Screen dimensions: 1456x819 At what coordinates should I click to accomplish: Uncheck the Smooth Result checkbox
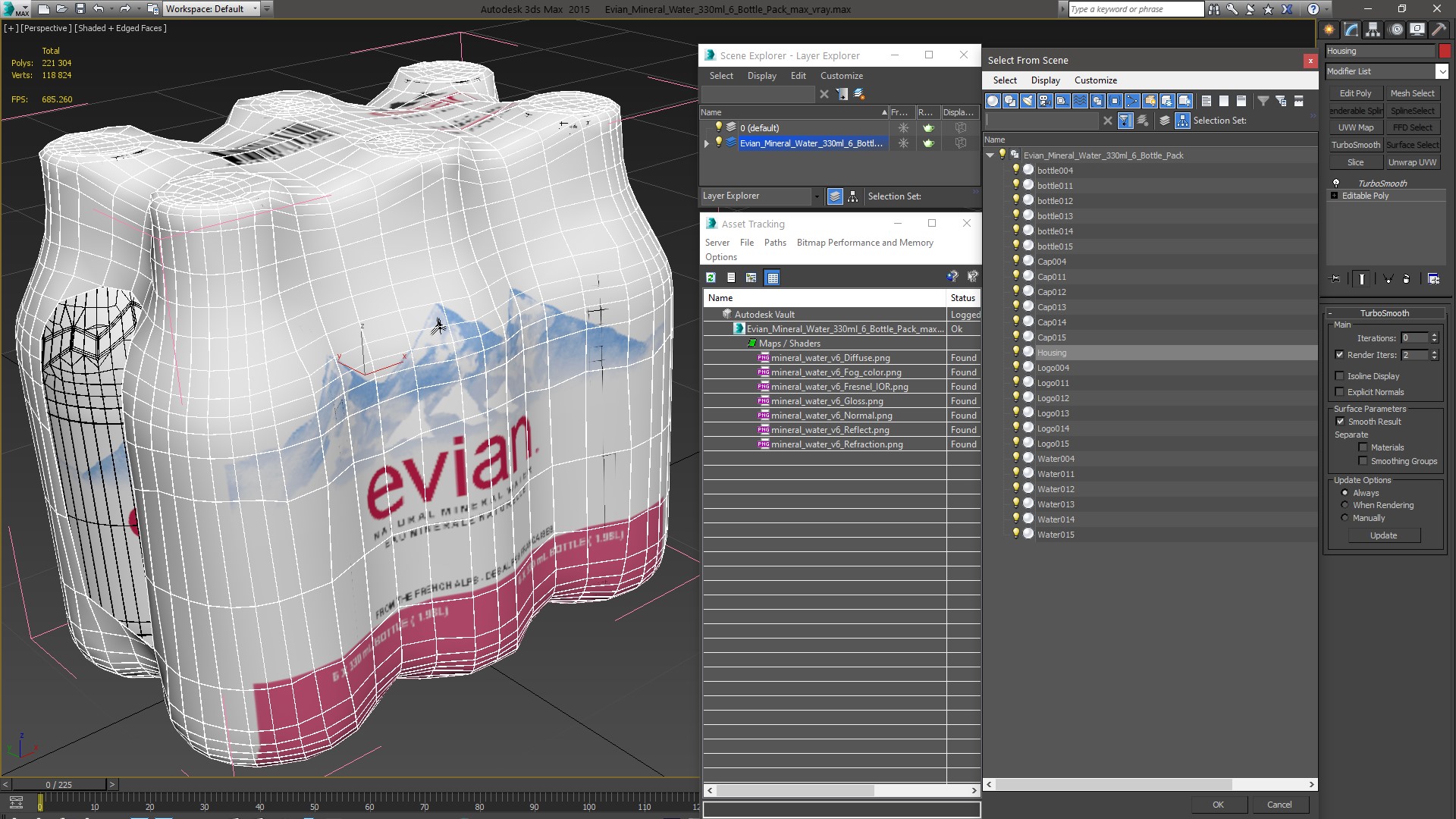[x=1340, y=422]
